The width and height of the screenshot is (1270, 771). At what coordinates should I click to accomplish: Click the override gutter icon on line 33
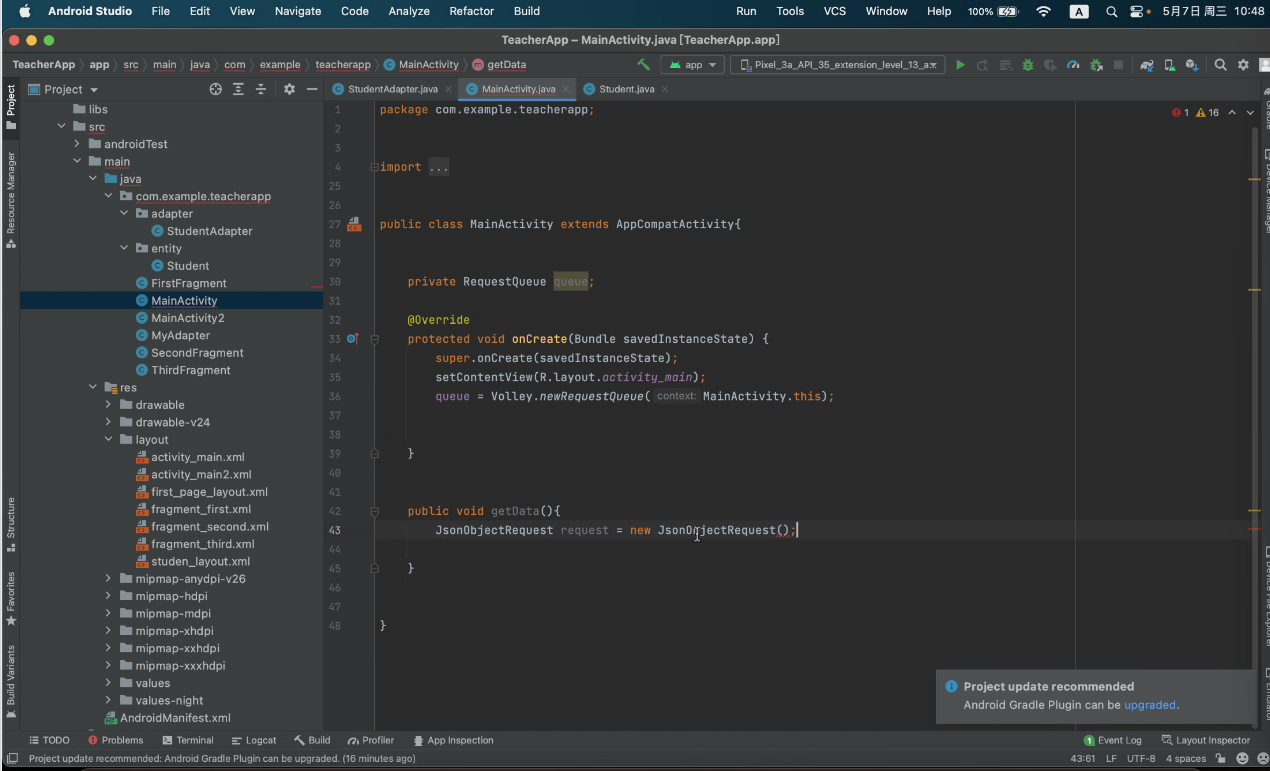(x=352, y=339)
